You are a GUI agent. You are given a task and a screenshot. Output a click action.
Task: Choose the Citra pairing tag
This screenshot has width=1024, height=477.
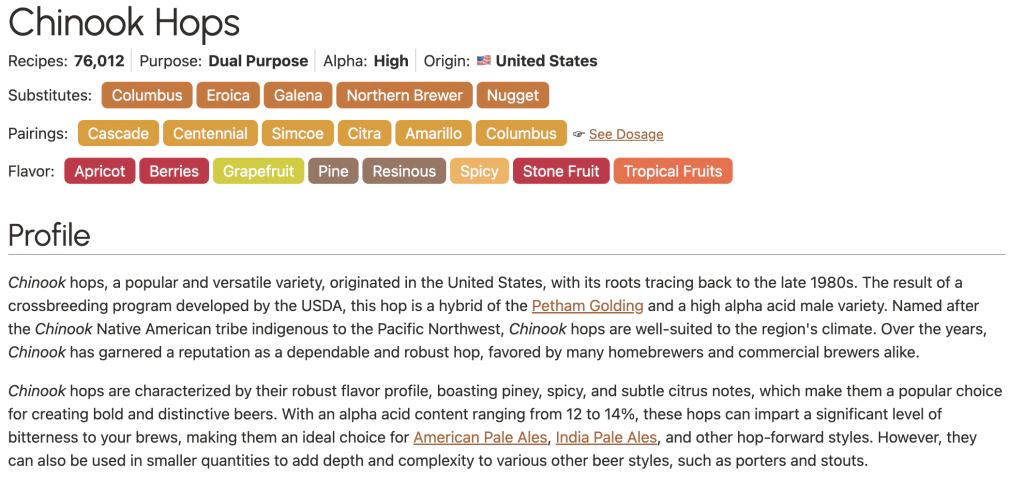(x=364, y=133)
